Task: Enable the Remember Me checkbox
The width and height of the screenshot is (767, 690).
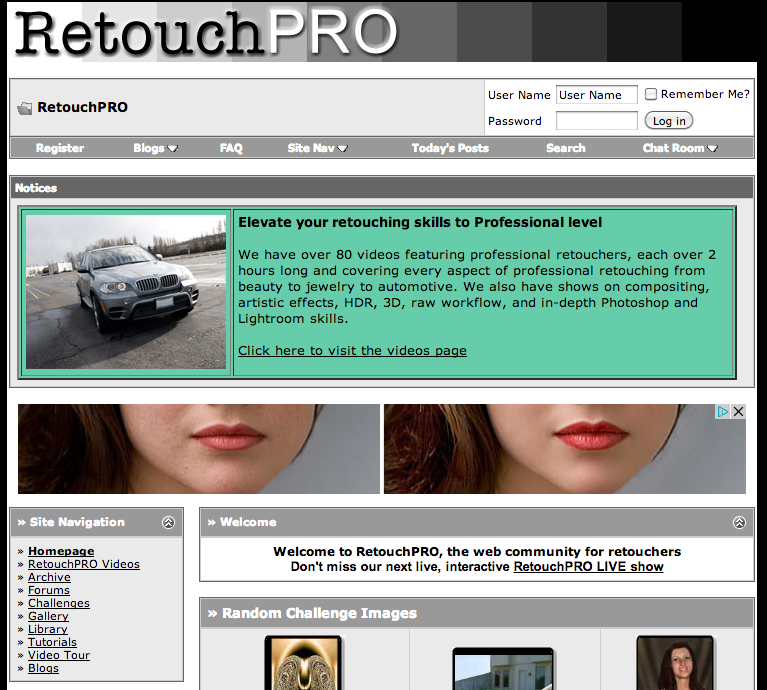Action: [x=651, y=94]
